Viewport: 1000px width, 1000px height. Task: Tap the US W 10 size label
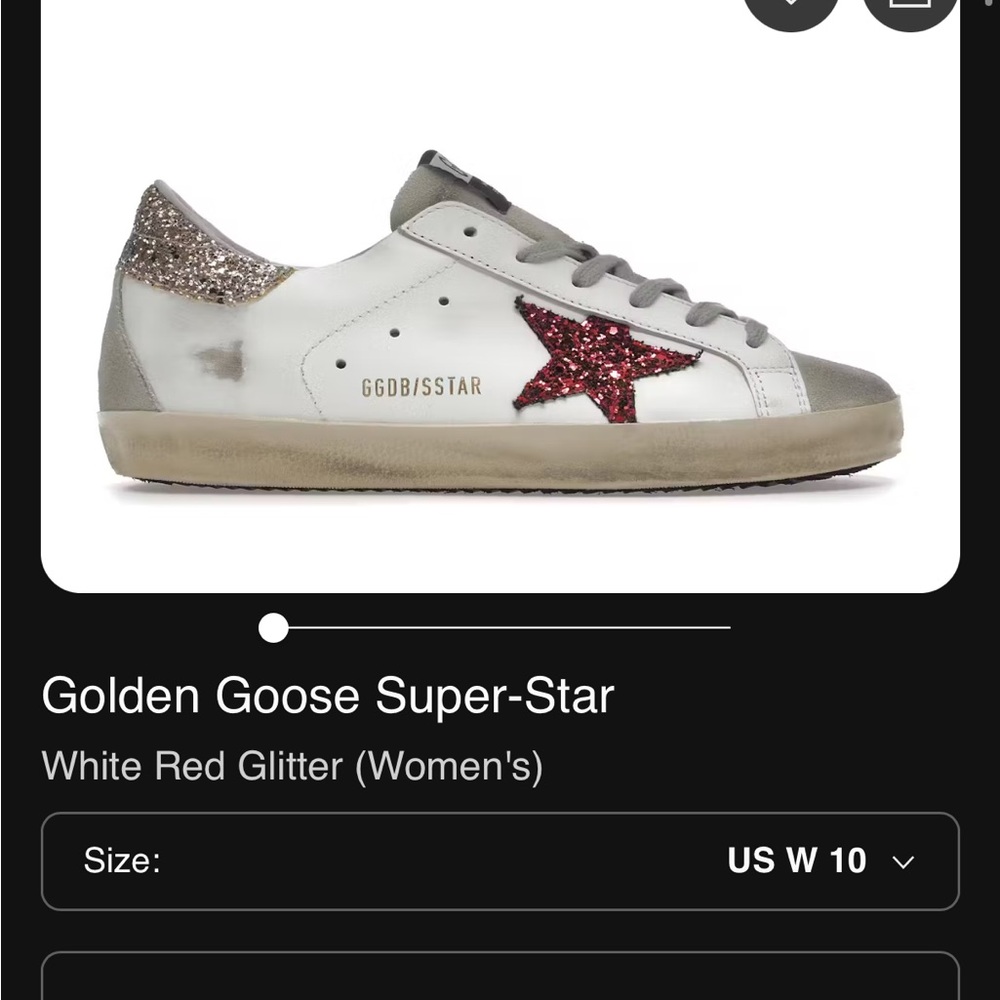tap(797, 861)
